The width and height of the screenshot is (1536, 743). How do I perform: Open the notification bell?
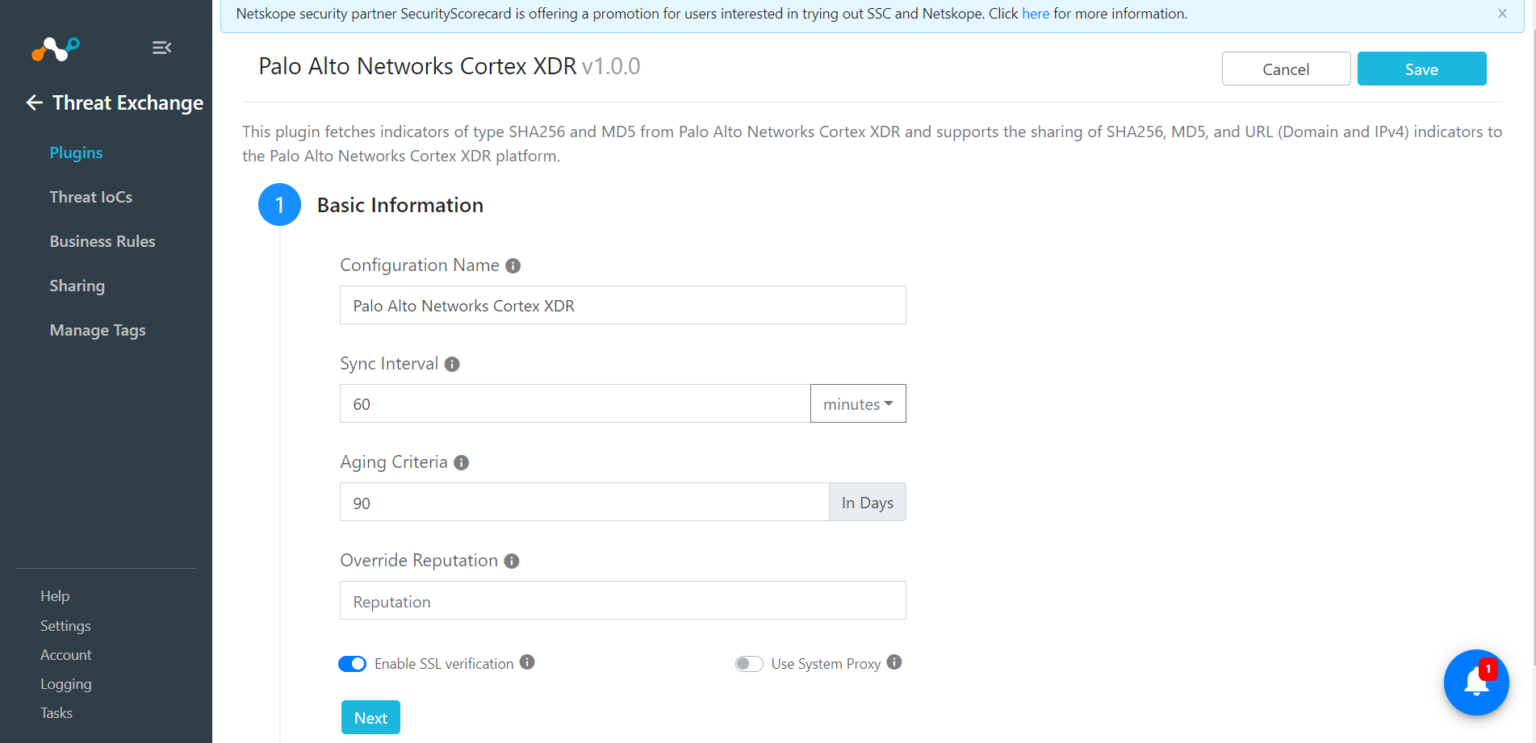click(x=1476, y=682)
